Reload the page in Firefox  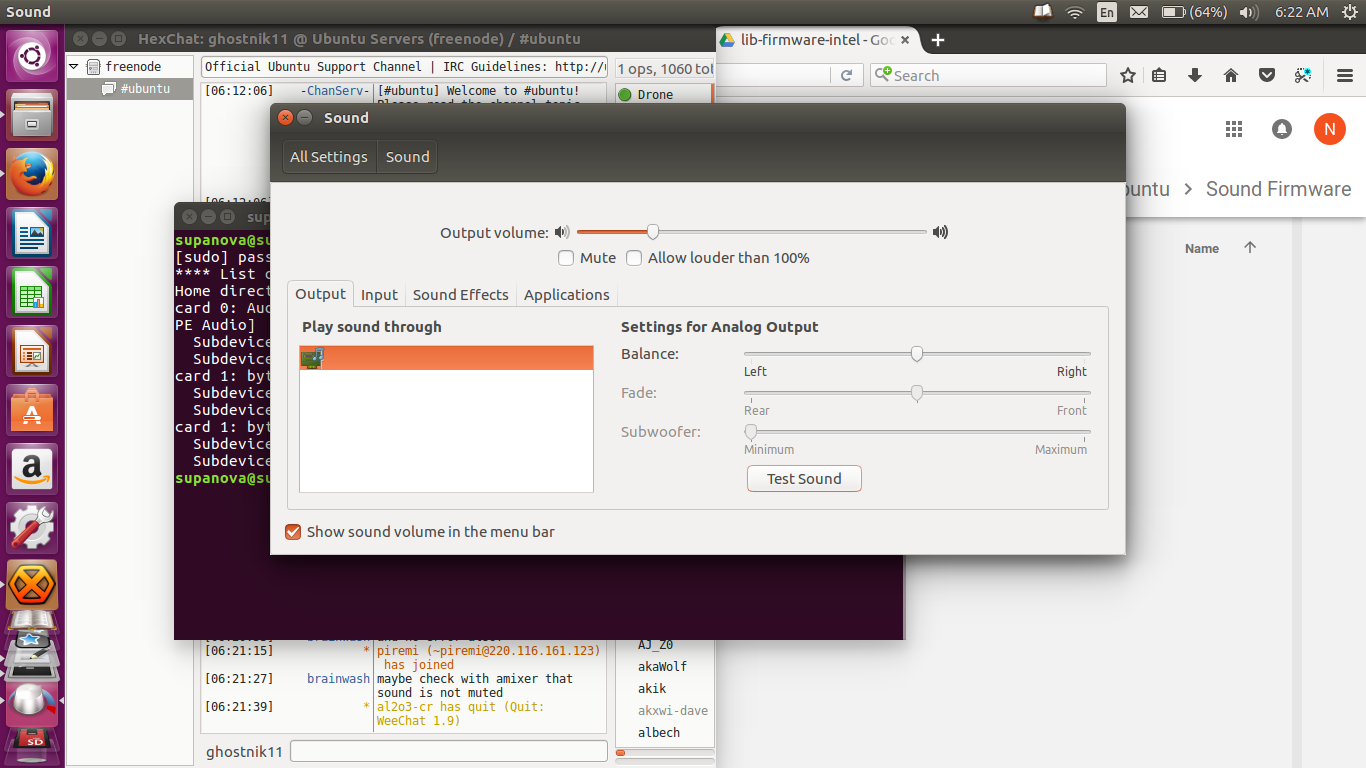846,75
